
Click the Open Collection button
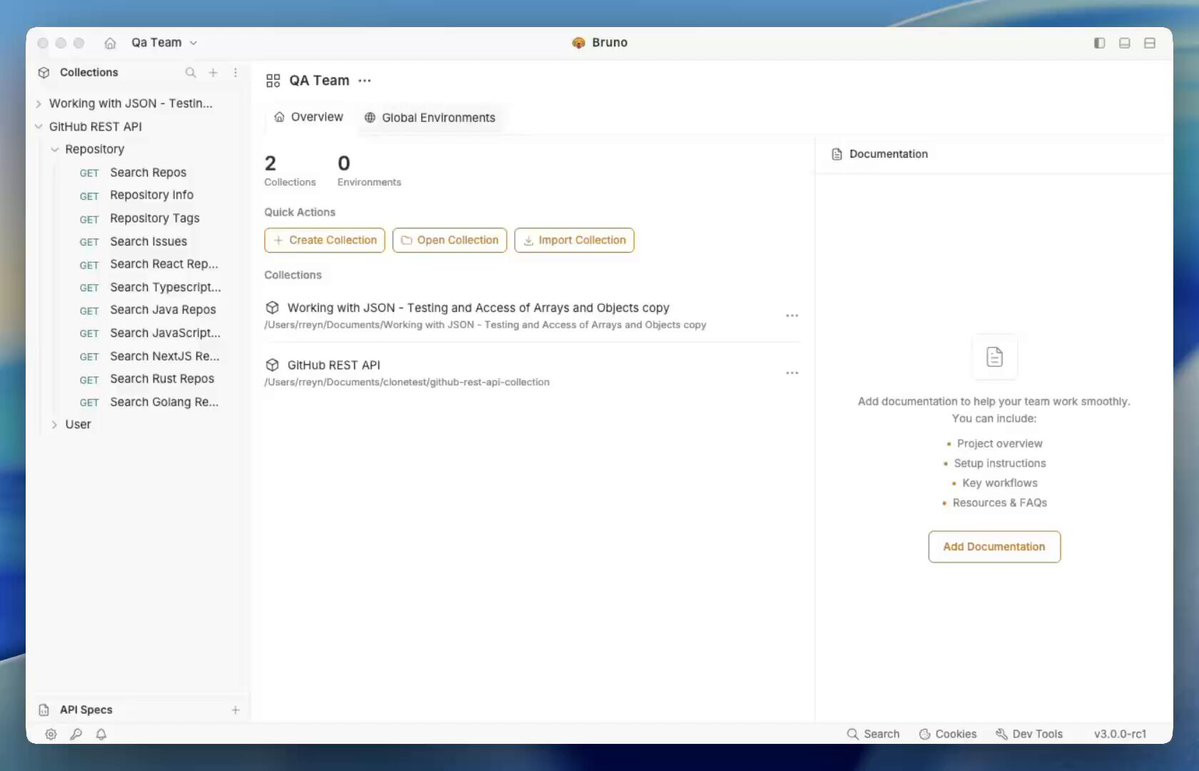(450, 240)
